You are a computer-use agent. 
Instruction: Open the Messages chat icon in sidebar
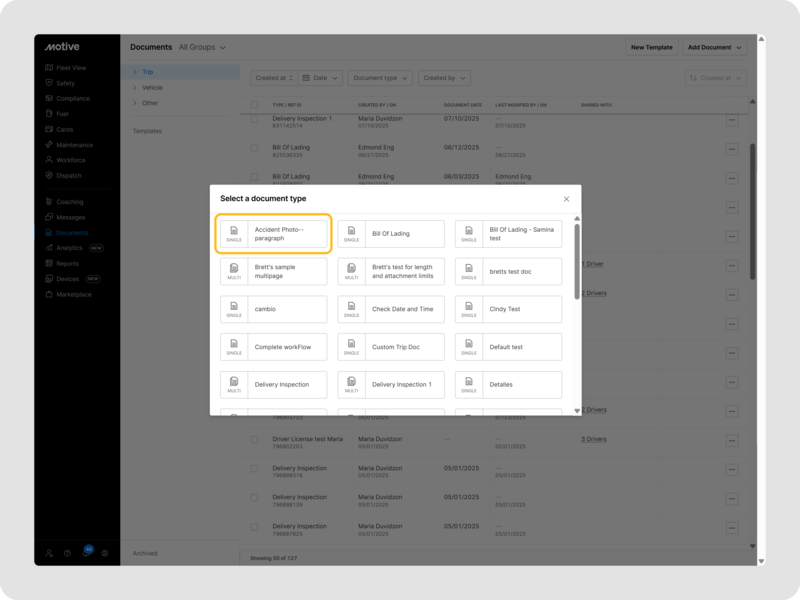(49, 217)
